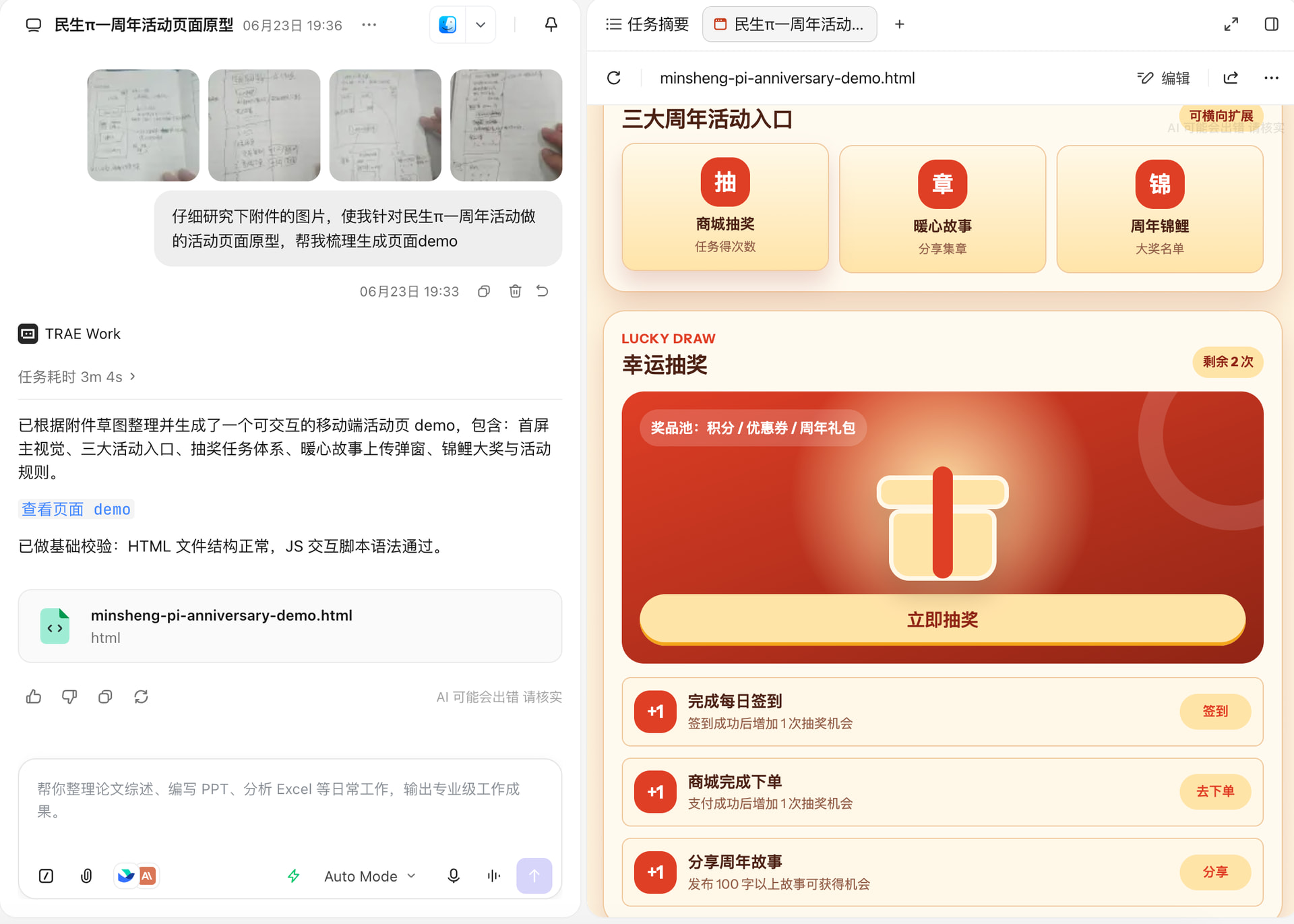Regenerate the response with the refresh icon

[141, 697]
